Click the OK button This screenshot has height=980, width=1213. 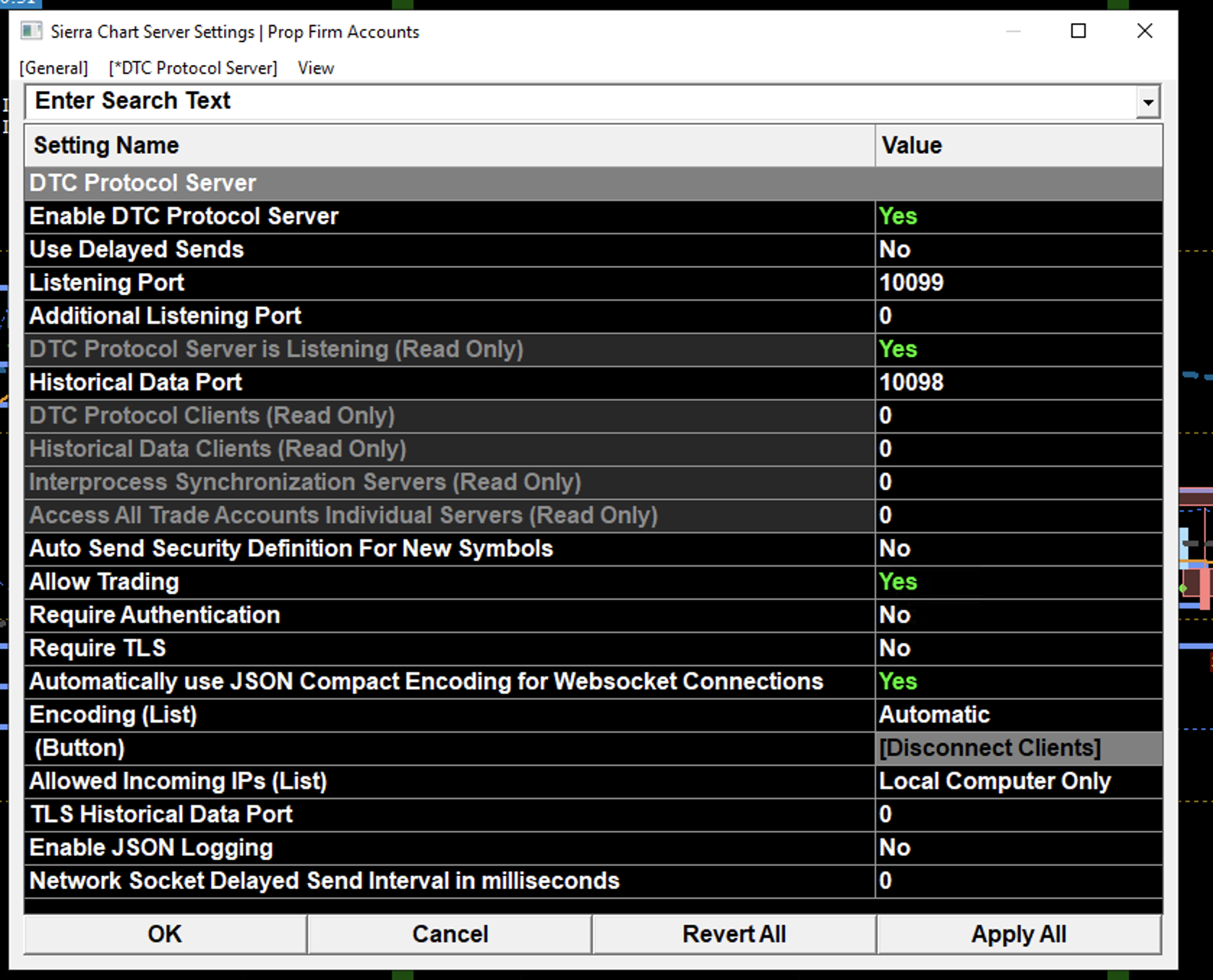click(166, 934)
